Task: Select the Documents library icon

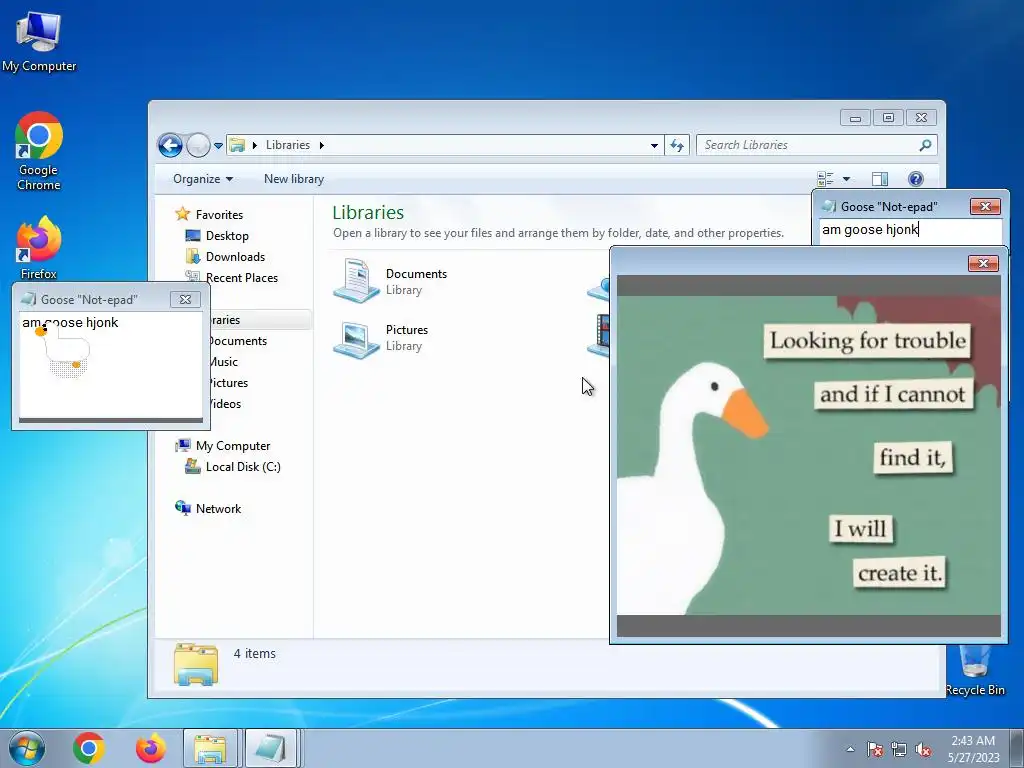Action: coord(356,280)
